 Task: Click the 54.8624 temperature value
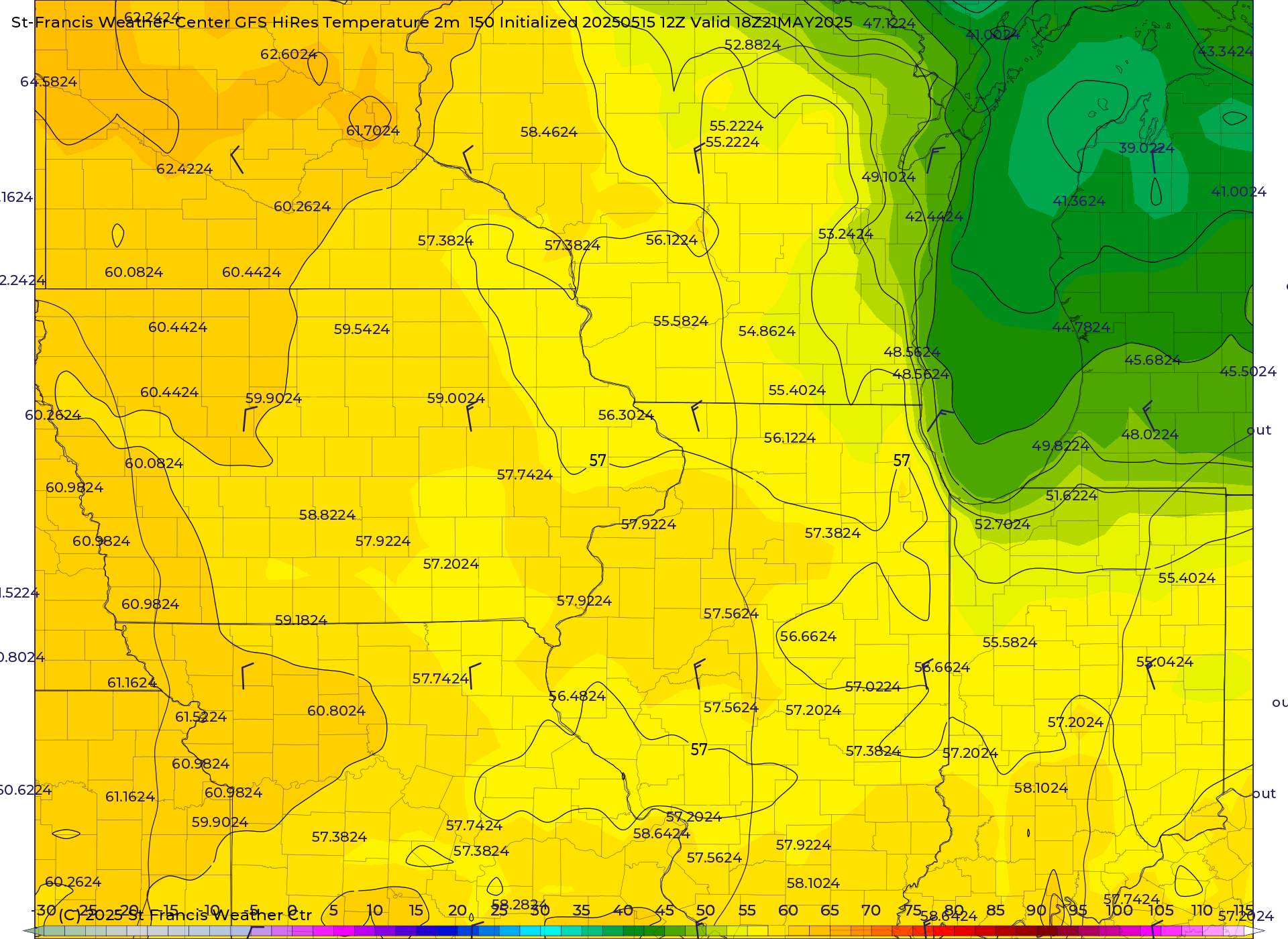pyautogui.click(x=767, y=331)
